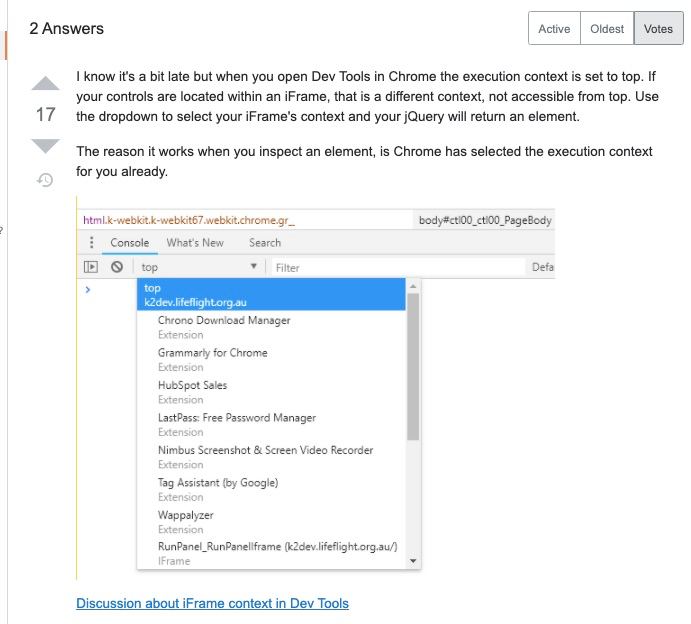Switch to the Search tab

(x=265, y=243)
